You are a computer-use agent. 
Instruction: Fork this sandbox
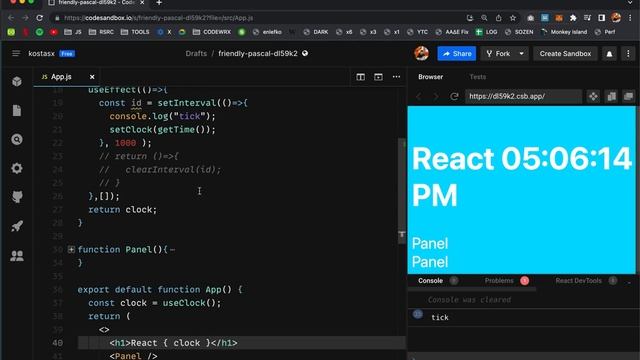pos(498,53)
